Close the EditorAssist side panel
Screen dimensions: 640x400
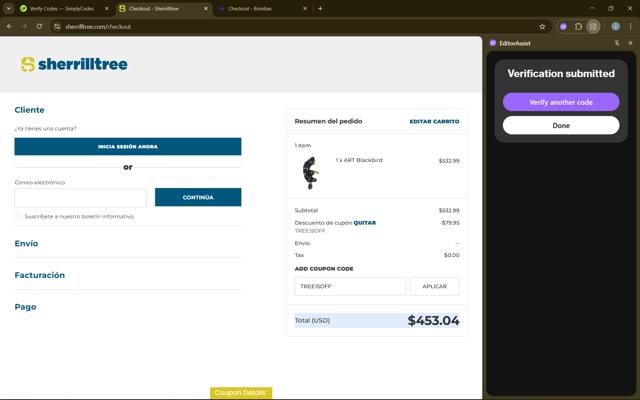click(x=630, y=43)
